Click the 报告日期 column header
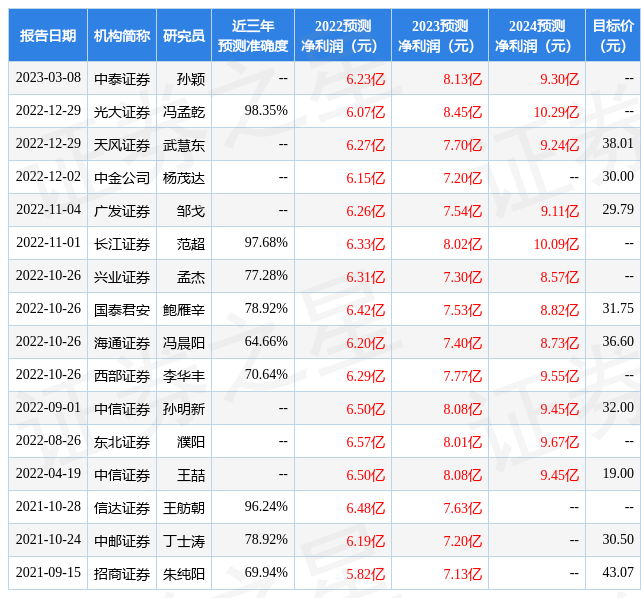Viewport: 641px width, 598px height. [x=48, y=36]
